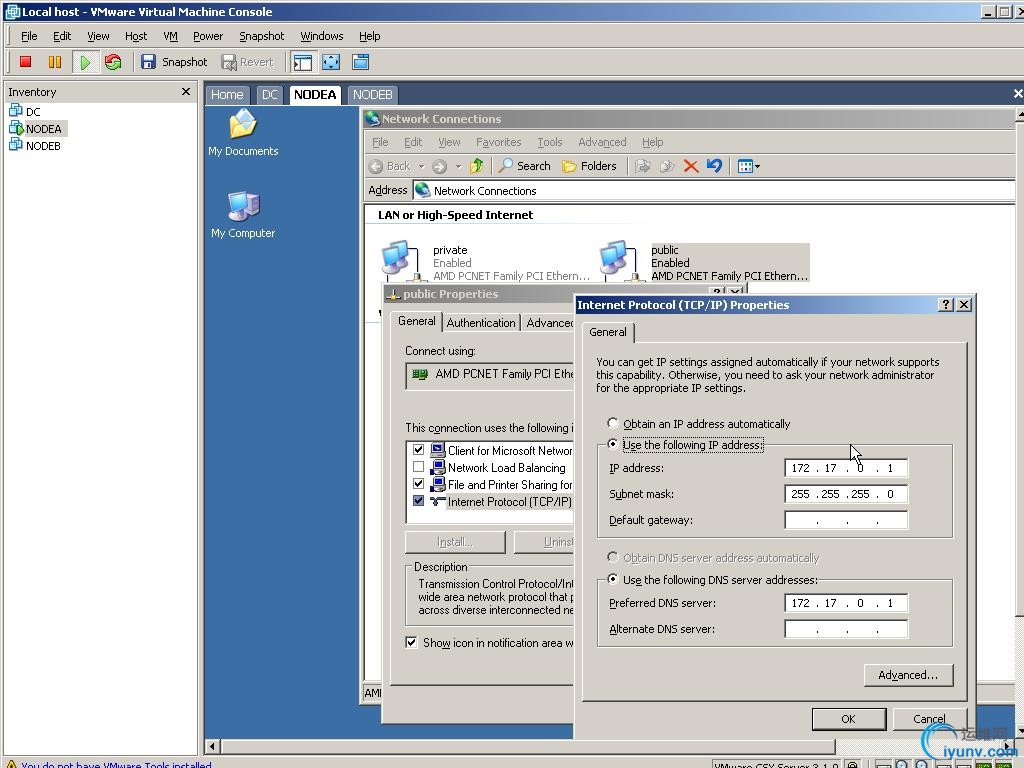1024x768 pixels.
Task: Click OK in TCP/IP Properties
Action: 848,719
